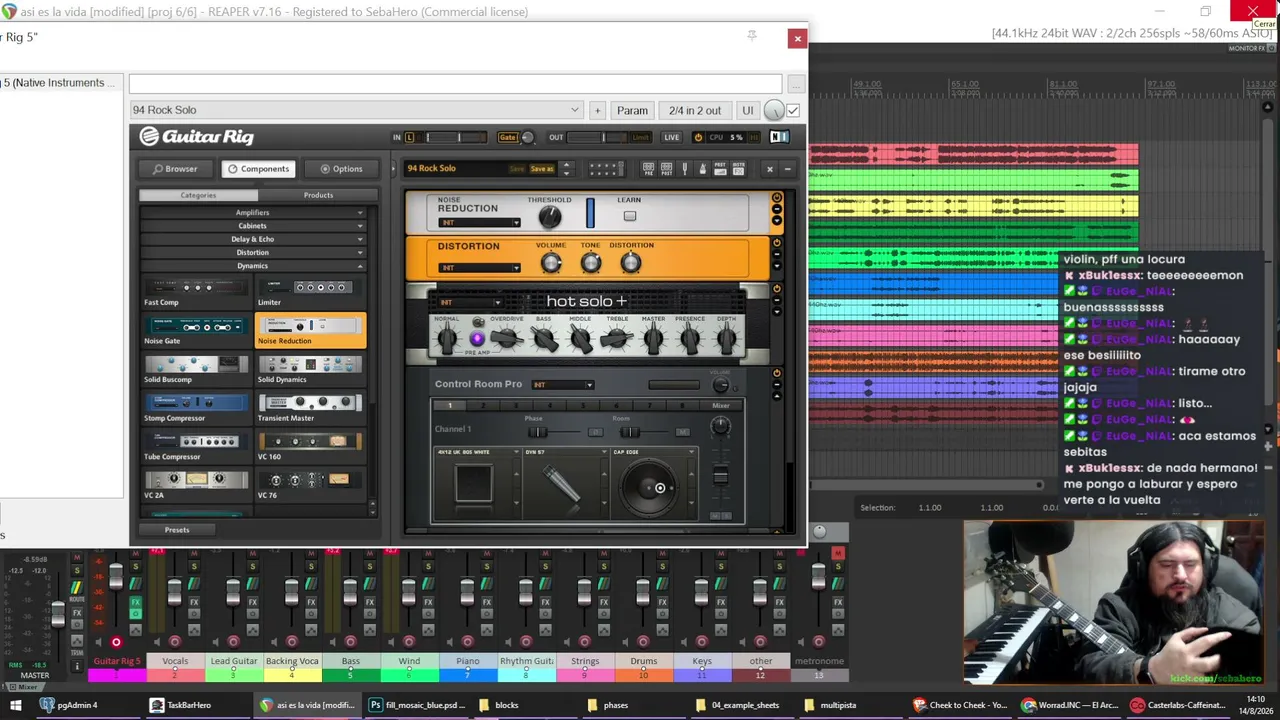Open Photoshop fill_mosaic_blue.psd from taskbar

(417, 705)
